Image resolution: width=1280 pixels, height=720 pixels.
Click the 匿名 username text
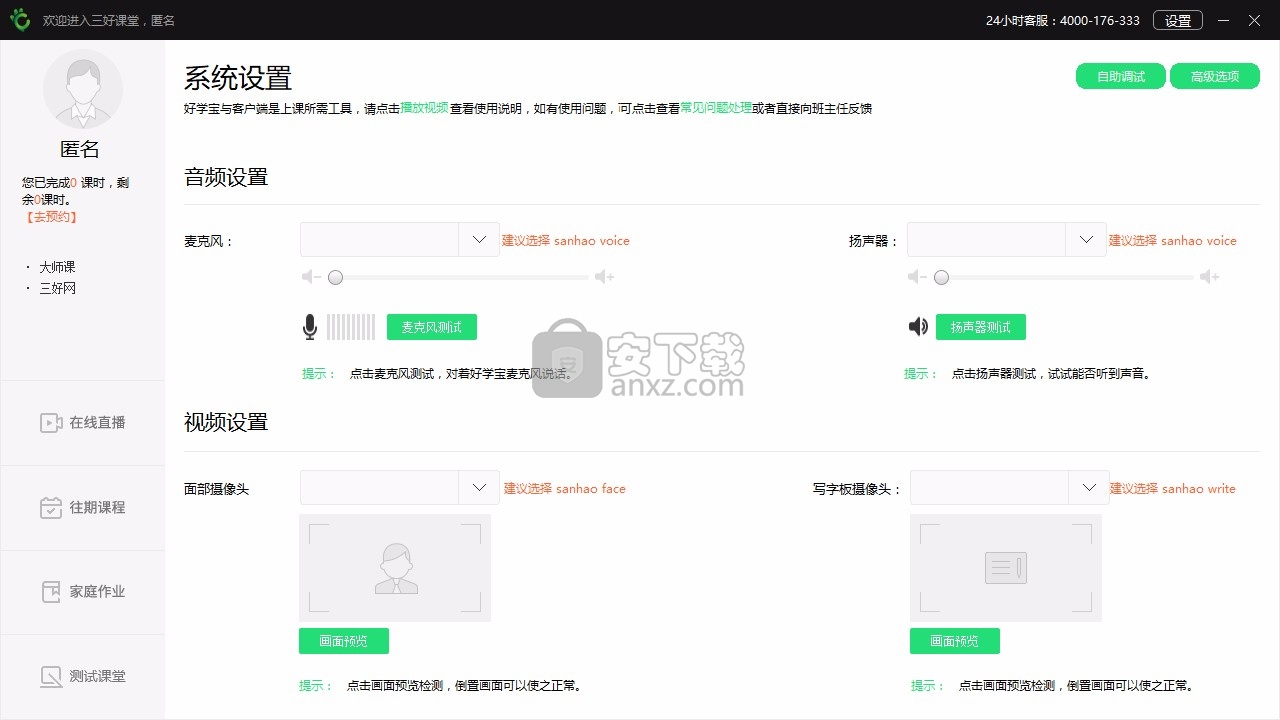[x=80, y=149]
